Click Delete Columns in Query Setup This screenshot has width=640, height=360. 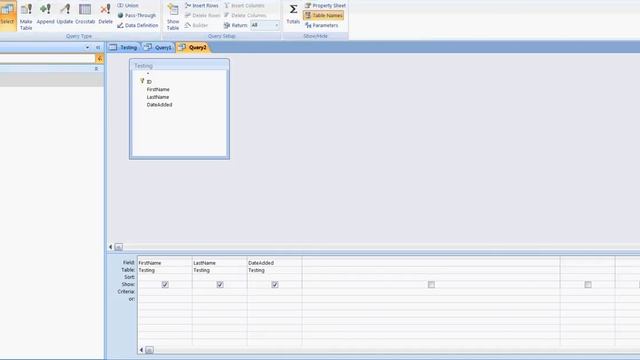(245, 15)
